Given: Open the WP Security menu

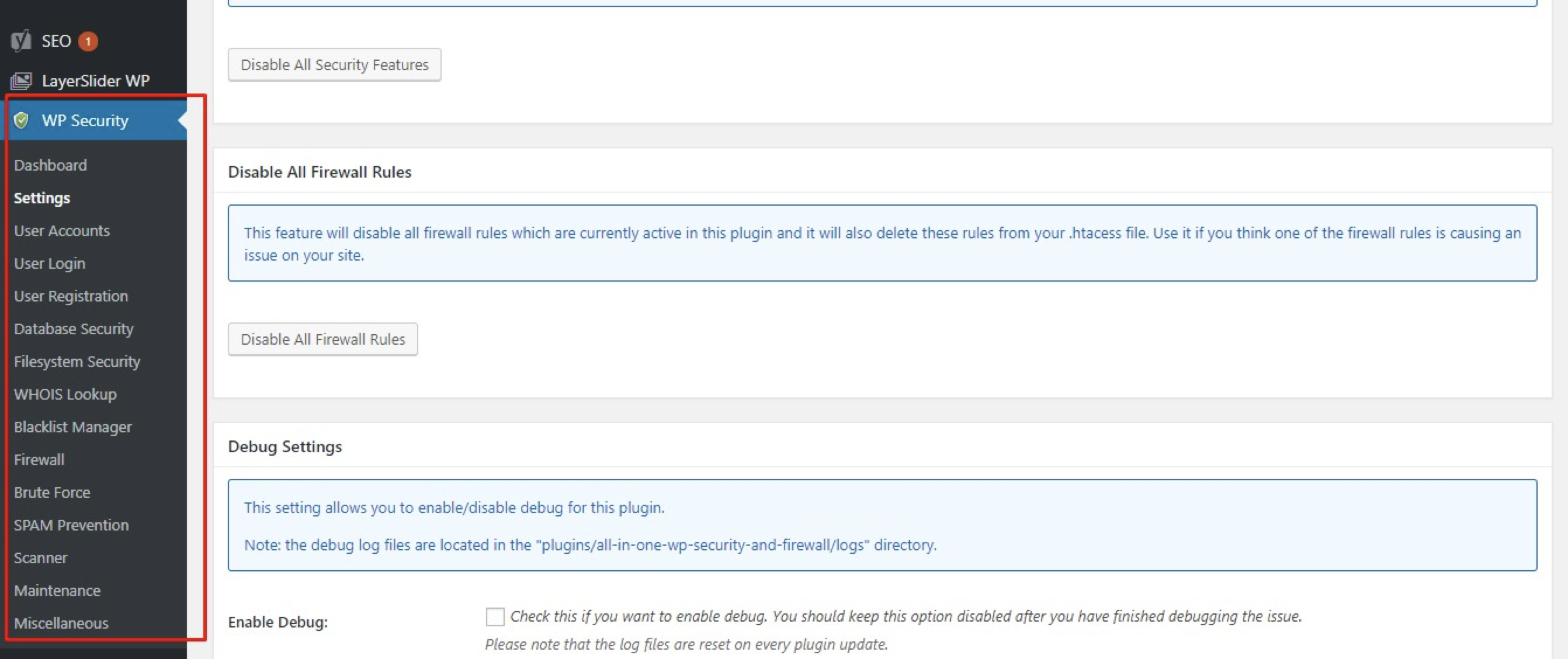Looking at the screenshot, I should 85,120.
